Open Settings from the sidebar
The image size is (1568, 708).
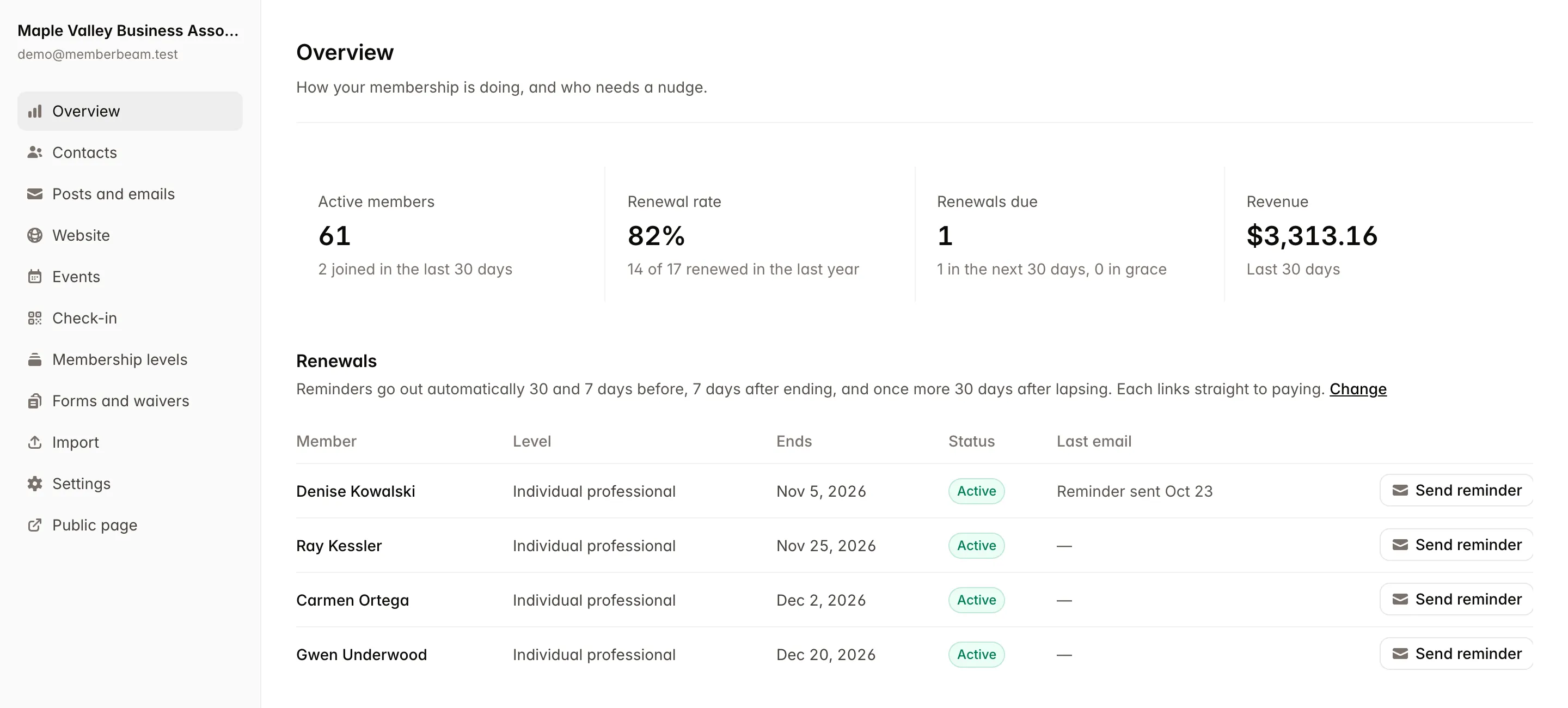point(130,484)
